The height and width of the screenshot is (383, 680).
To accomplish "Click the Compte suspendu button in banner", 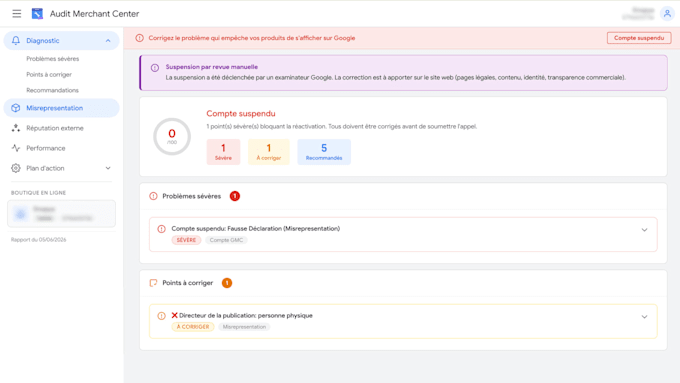I will [639, 38].
